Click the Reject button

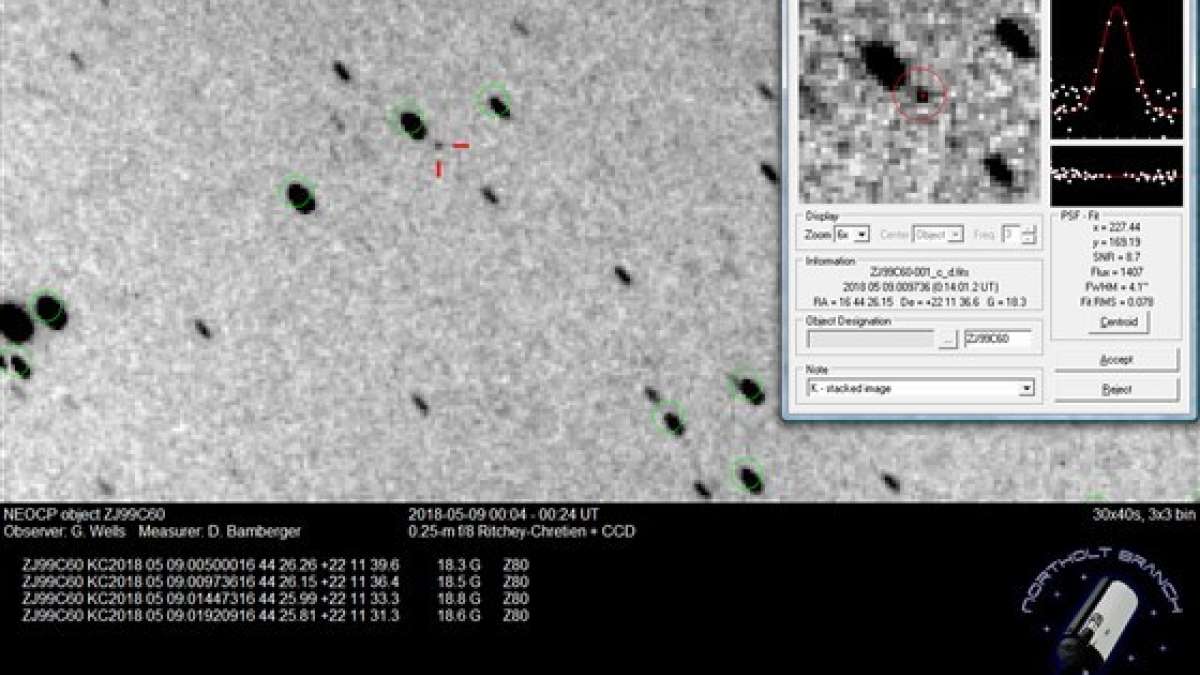point(1116,390)
